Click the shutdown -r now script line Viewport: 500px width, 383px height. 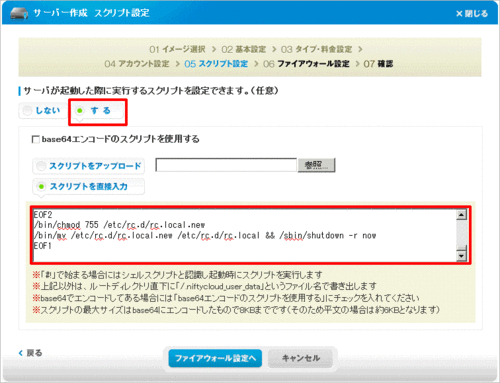tap(205, 236)
